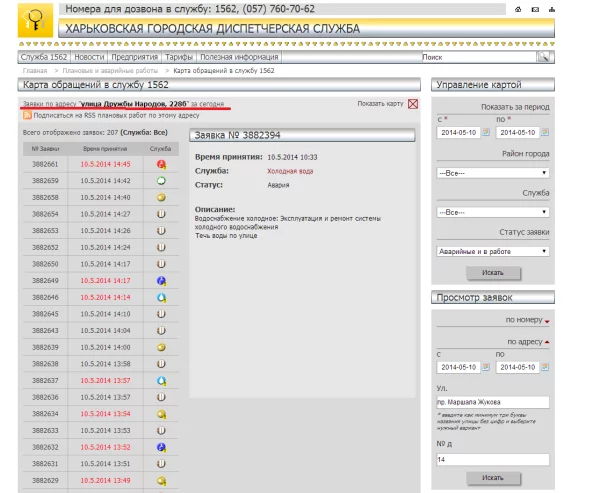The width and height of the screenshot is (600, 493).
Task: Open the 'Район города' dropdown
Action: pyautogui.click(x=492, y=172)
